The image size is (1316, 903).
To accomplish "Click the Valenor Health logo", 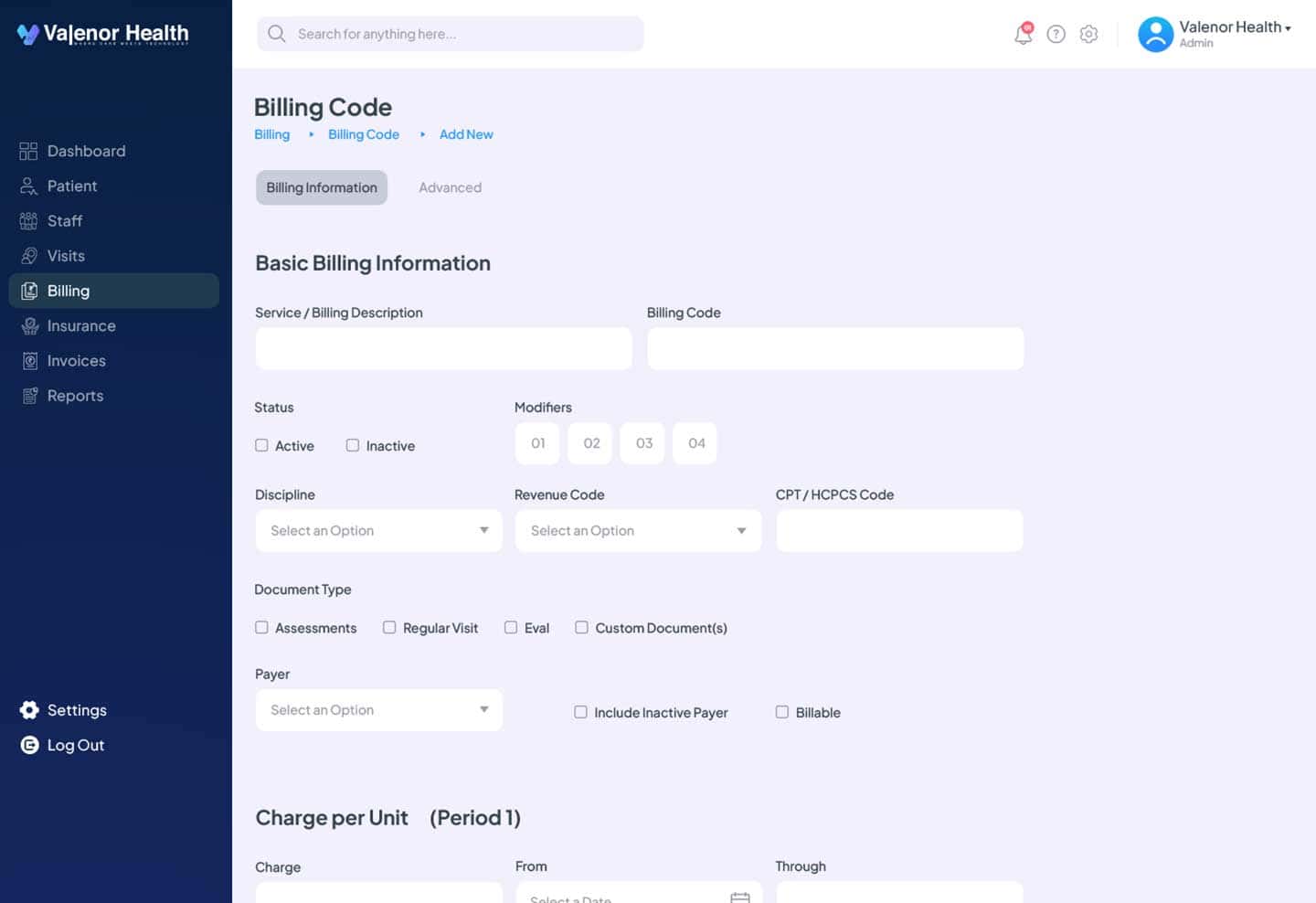I will (x=102, y=34).
